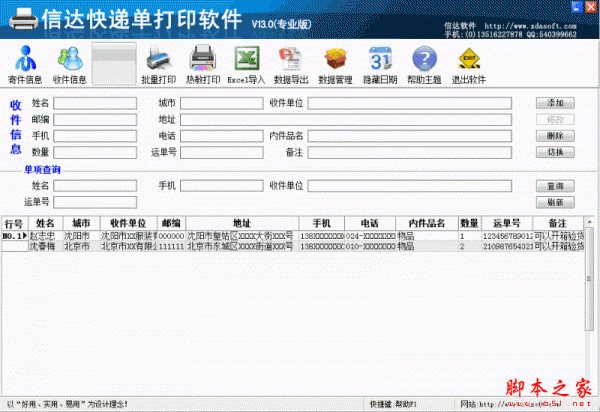
Task: Click the 姓名 column header
Action: click(x=45, y=223)
